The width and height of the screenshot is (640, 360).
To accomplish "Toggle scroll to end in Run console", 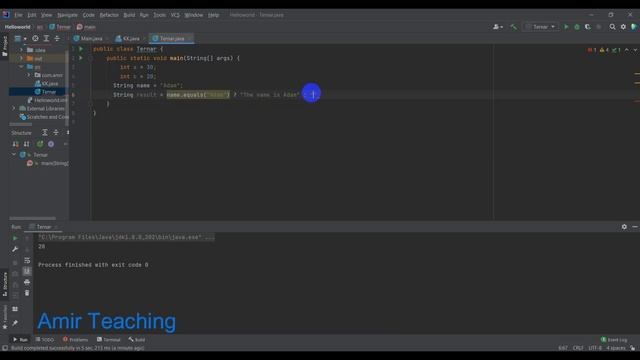I will pyautogui.click(x=27, y=271).
